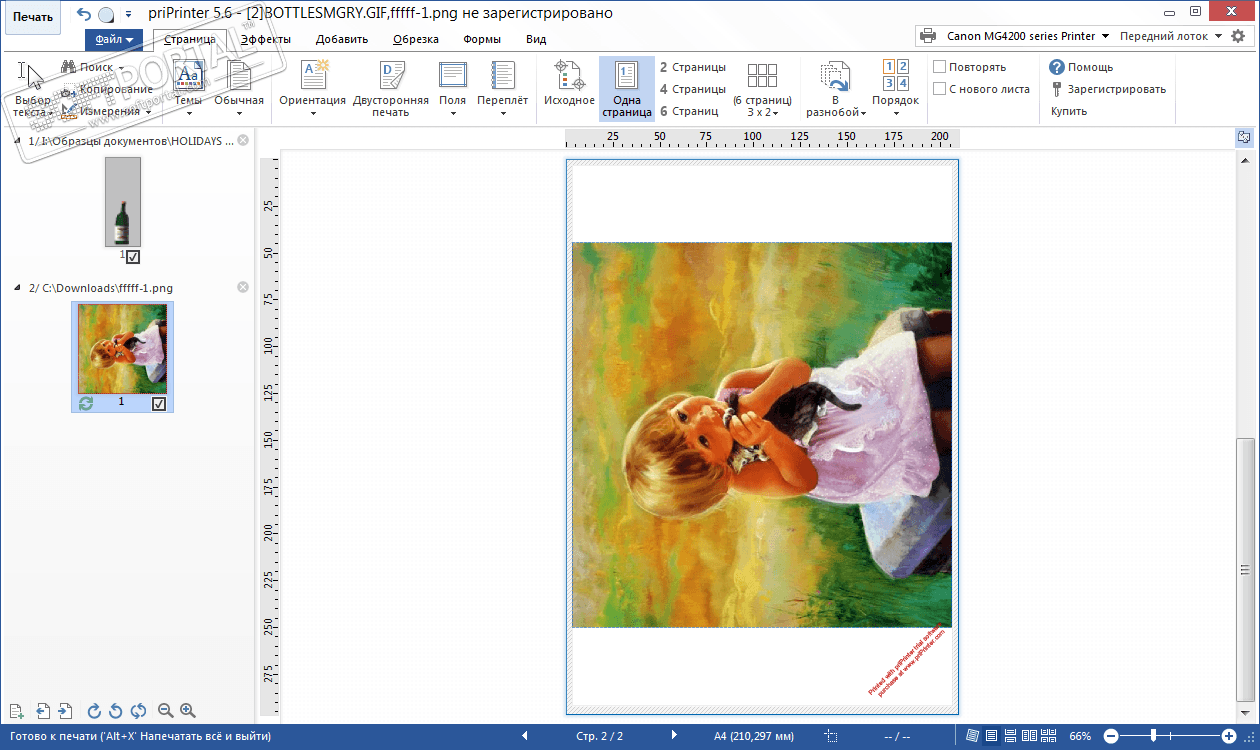The height and width of the screenshot is (750, 1260).
Task: Click the green refresh icon on thumbnail
Action: pos(86,403)
